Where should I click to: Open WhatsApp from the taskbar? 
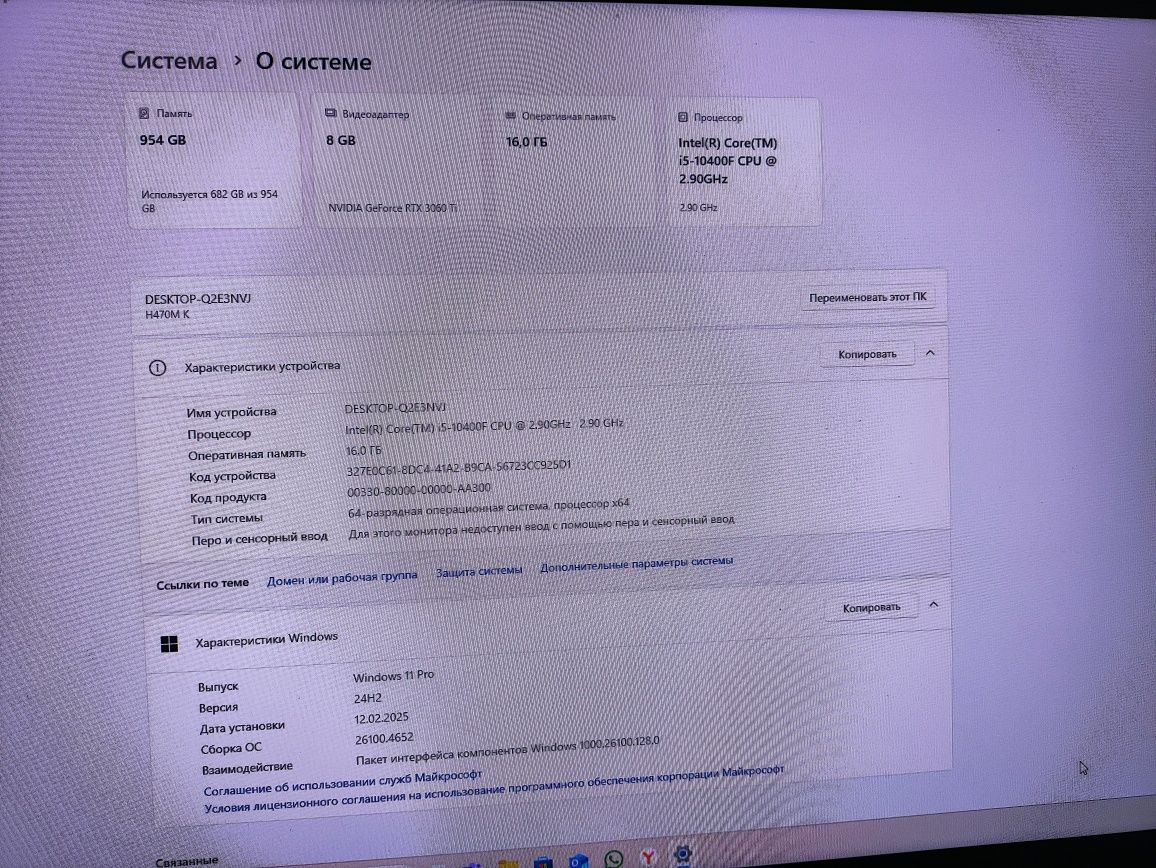click(613, 858)
